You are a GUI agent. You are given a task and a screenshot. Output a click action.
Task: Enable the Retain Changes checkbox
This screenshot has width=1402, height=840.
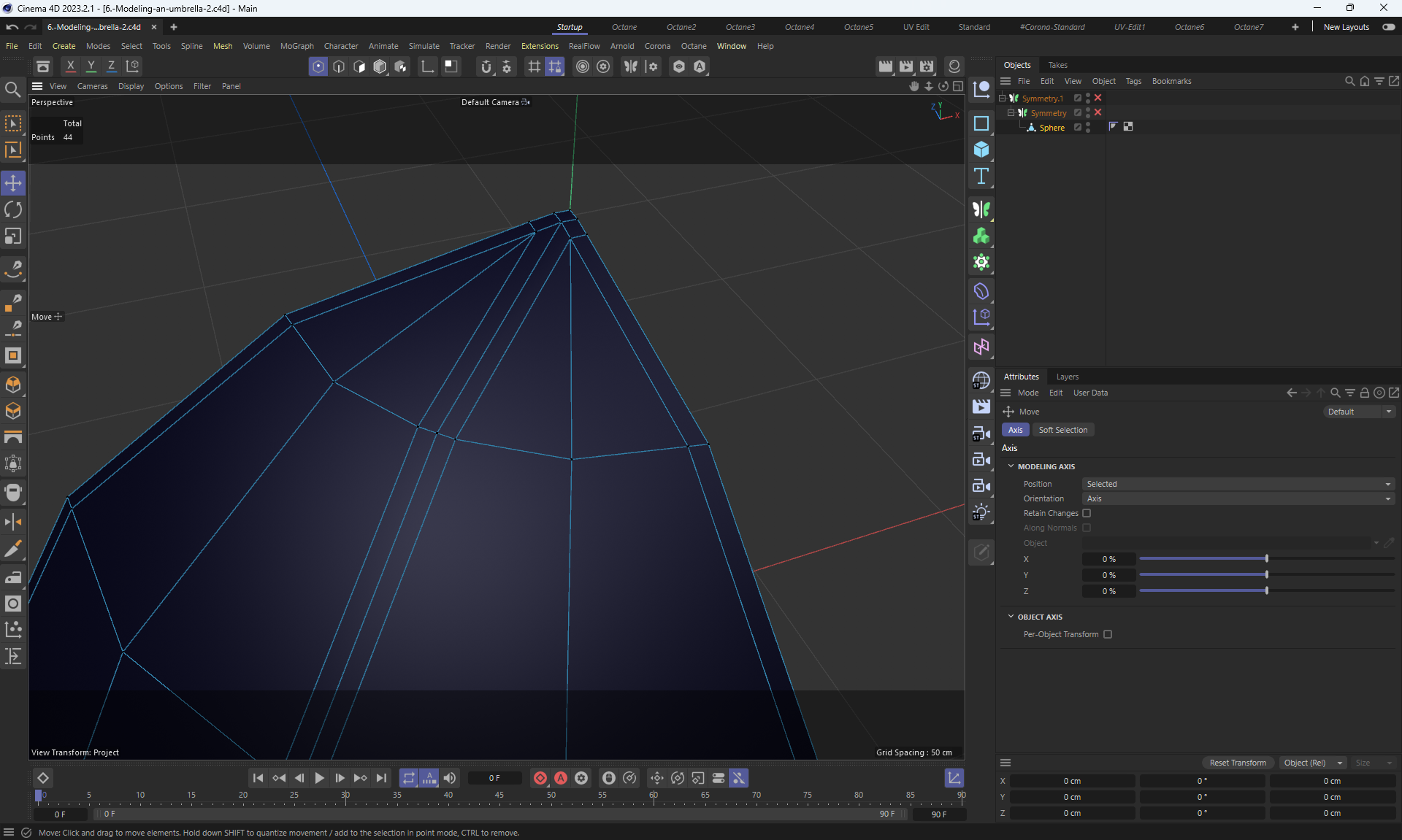click(x=1087, y=513)
